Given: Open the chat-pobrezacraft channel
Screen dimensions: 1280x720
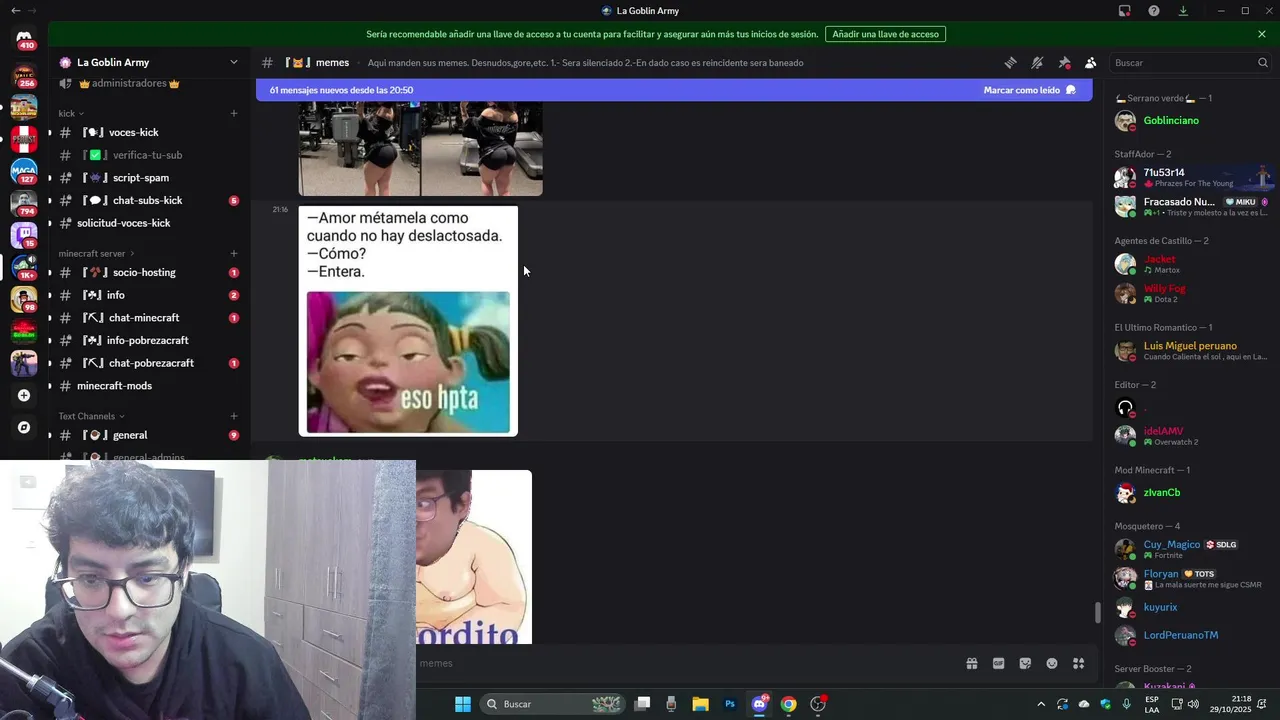Looking at the screenshot, I should pyautogui.click(x=150, y=363).
